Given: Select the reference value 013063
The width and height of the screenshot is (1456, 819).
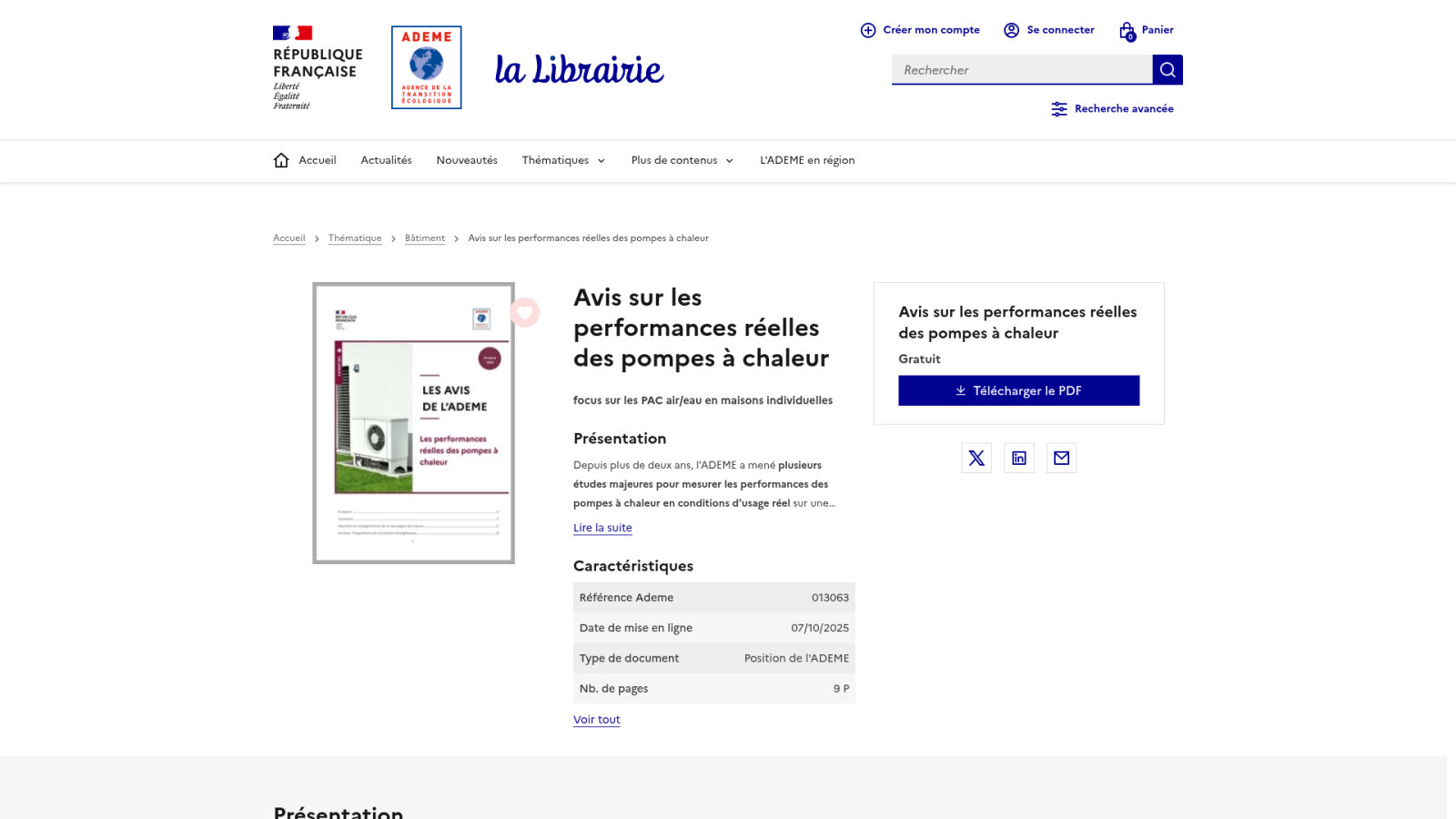Looking at the screenshot, I should click(830, 598).
